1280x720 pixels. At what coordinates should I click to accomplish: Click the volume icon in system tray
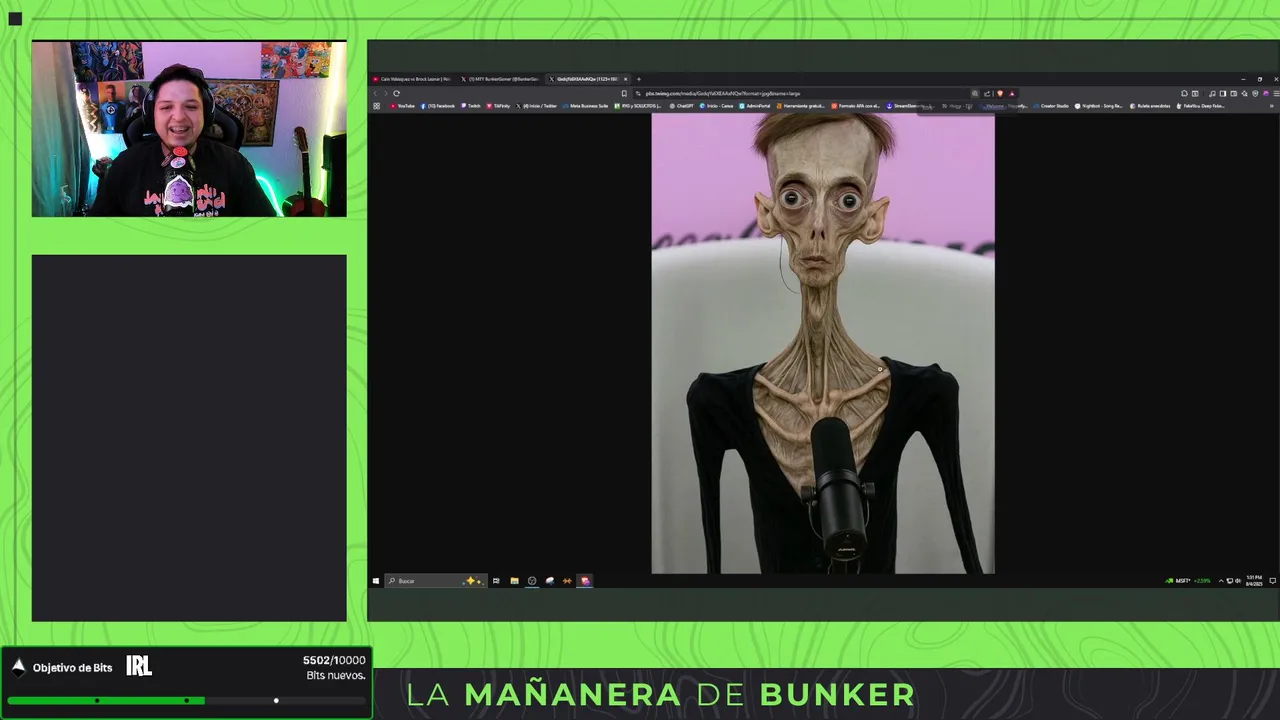point(1238,581)
